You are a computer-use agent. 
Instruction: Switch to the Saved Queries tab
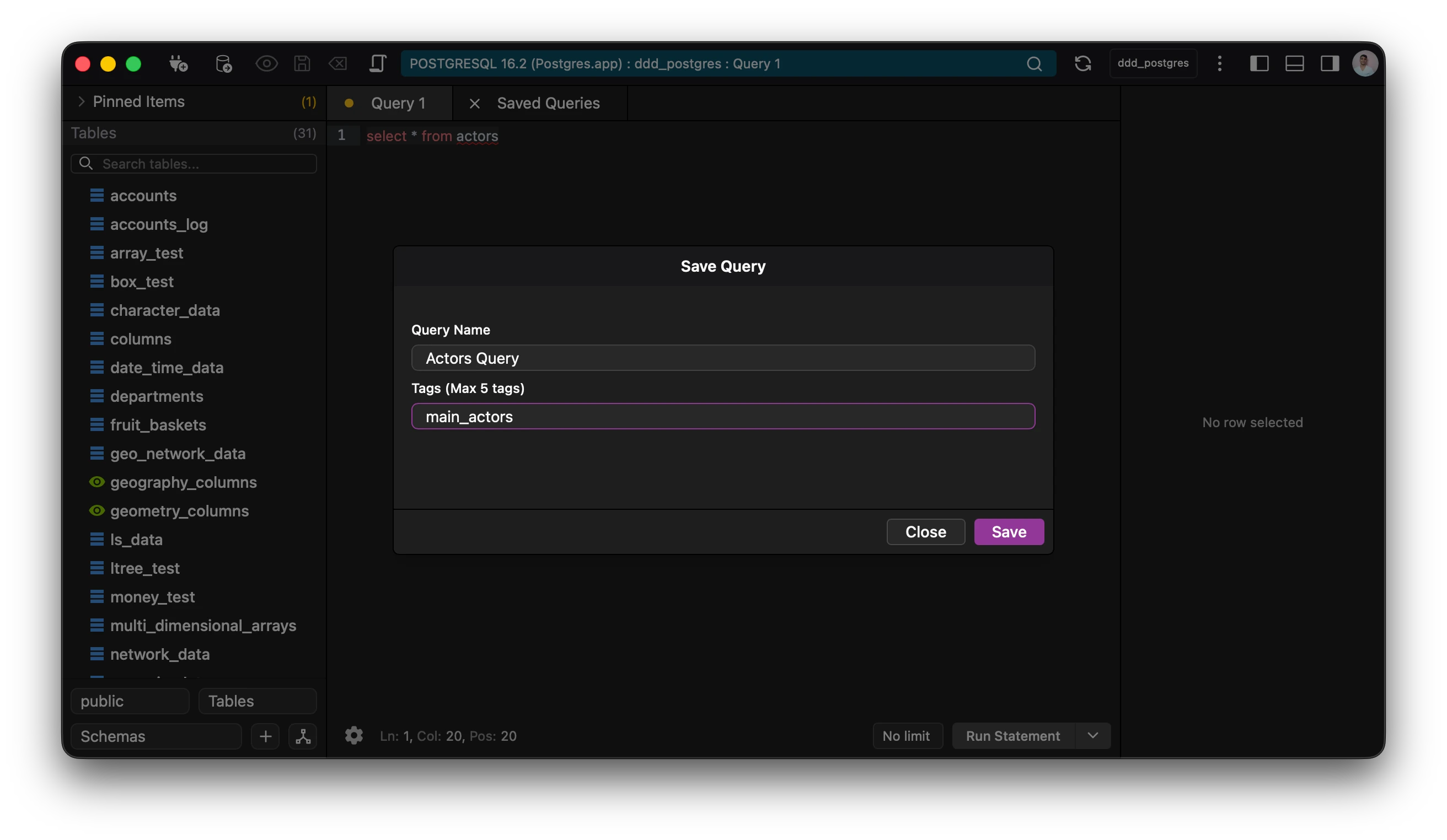548,103
